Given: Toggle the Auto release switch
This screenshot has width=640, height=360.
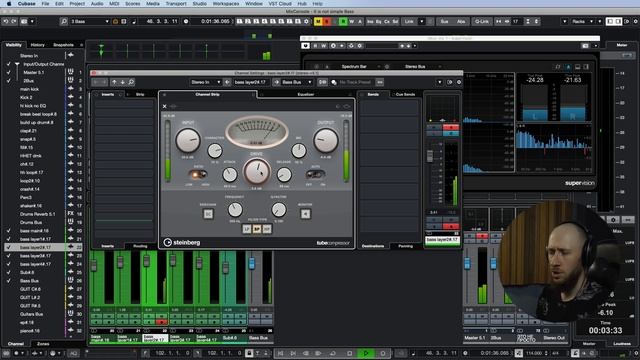Looking at the screenshot, I should (315, 175).
